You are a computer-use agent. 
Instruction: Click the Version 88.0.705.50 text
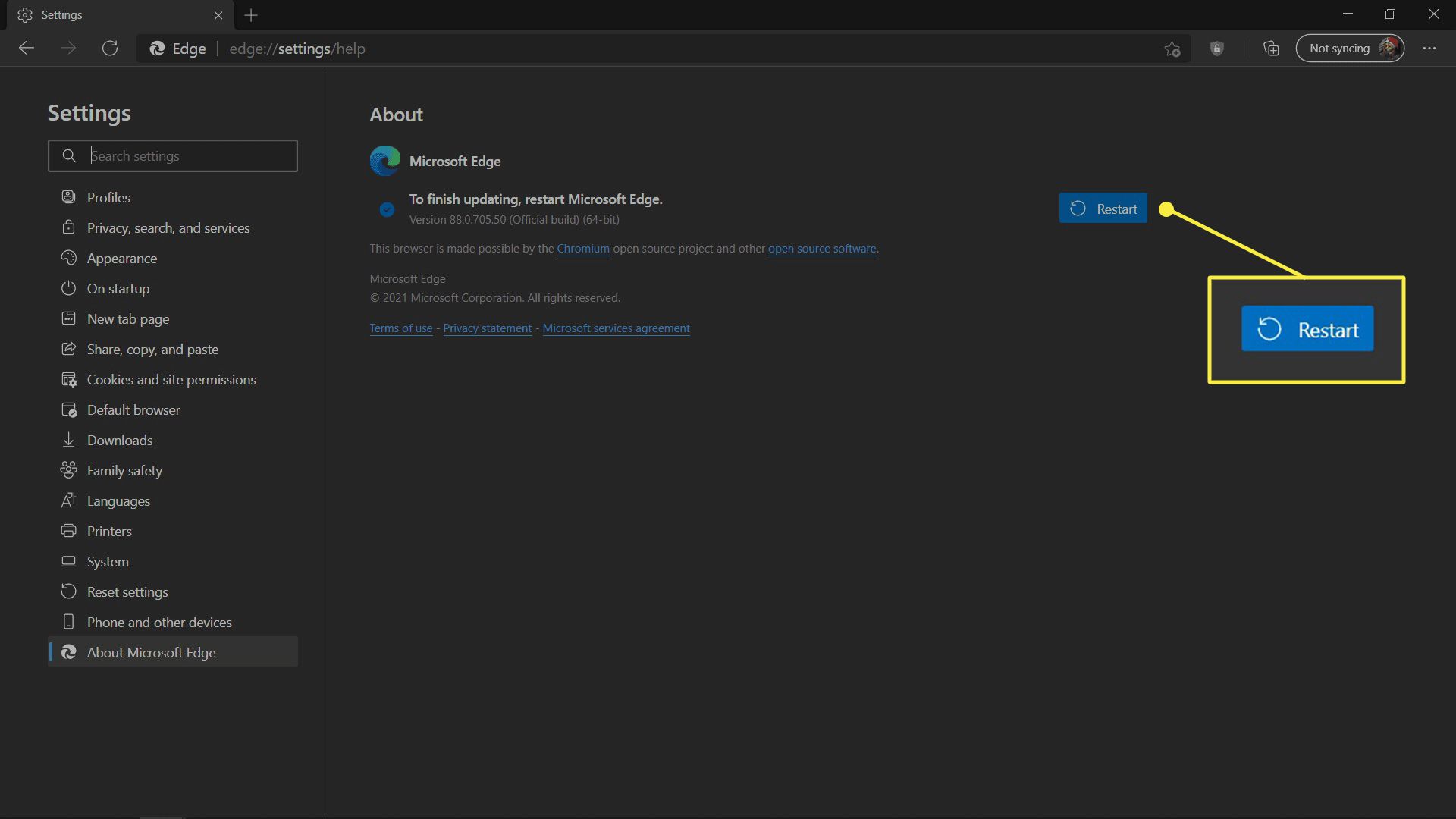point(514,220)
